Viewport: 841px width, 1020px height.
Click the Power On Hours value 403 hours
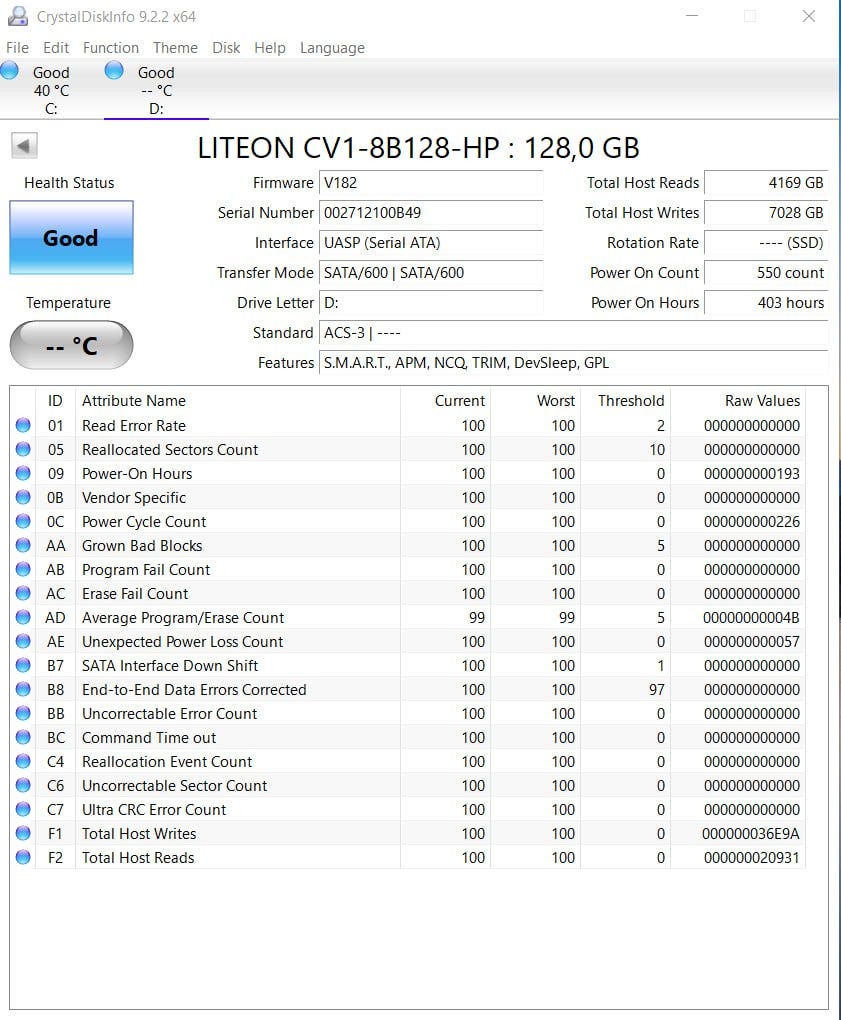[766, 302]
